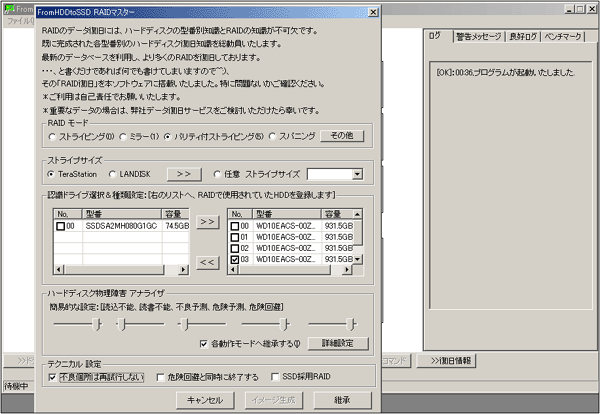600x414 pixels.
Task: Switch to ベンチマーク tab
Action: (562, 36)
